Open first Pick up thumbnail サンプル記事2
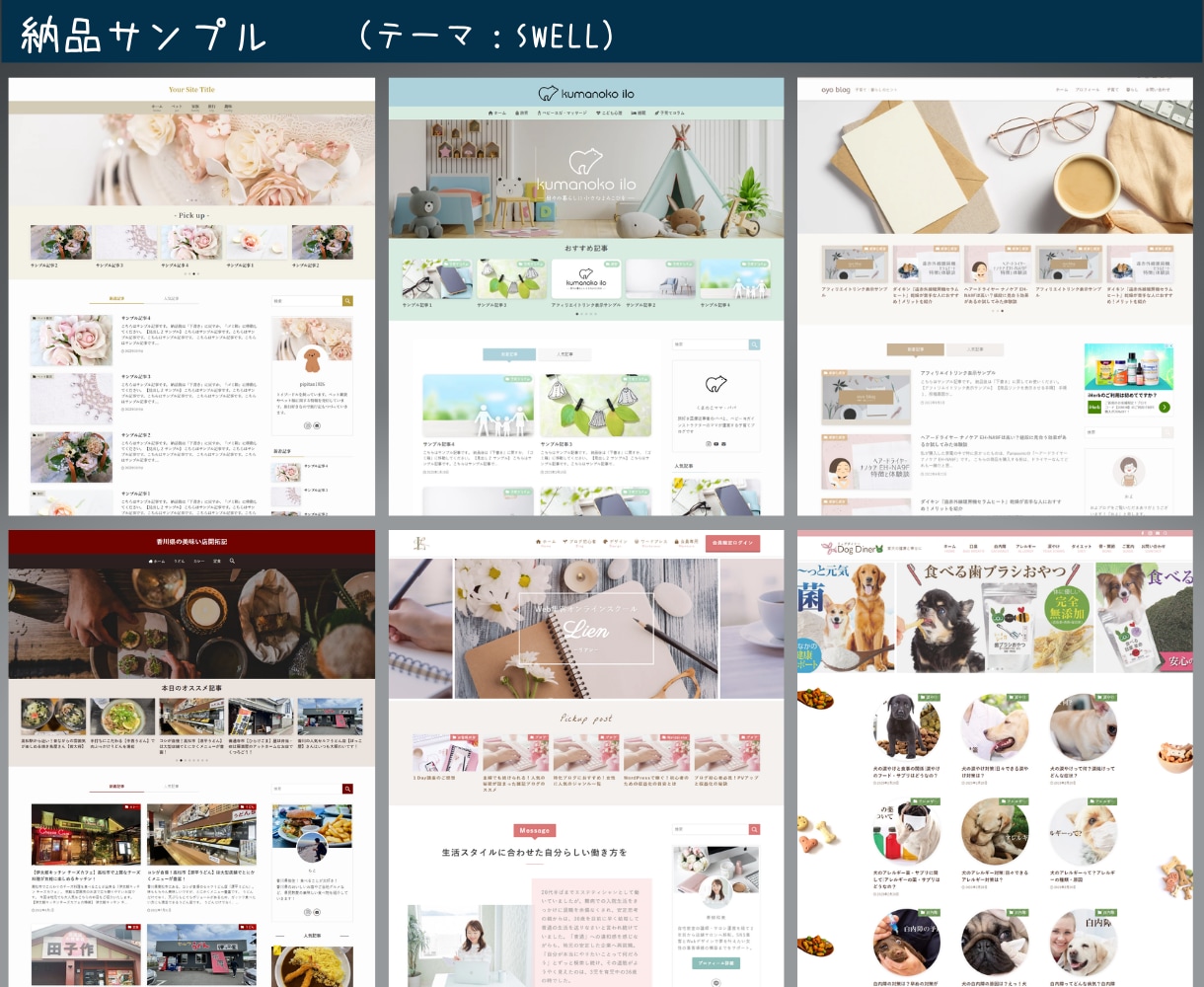1204x987 pixels. [x=60, y=243]
